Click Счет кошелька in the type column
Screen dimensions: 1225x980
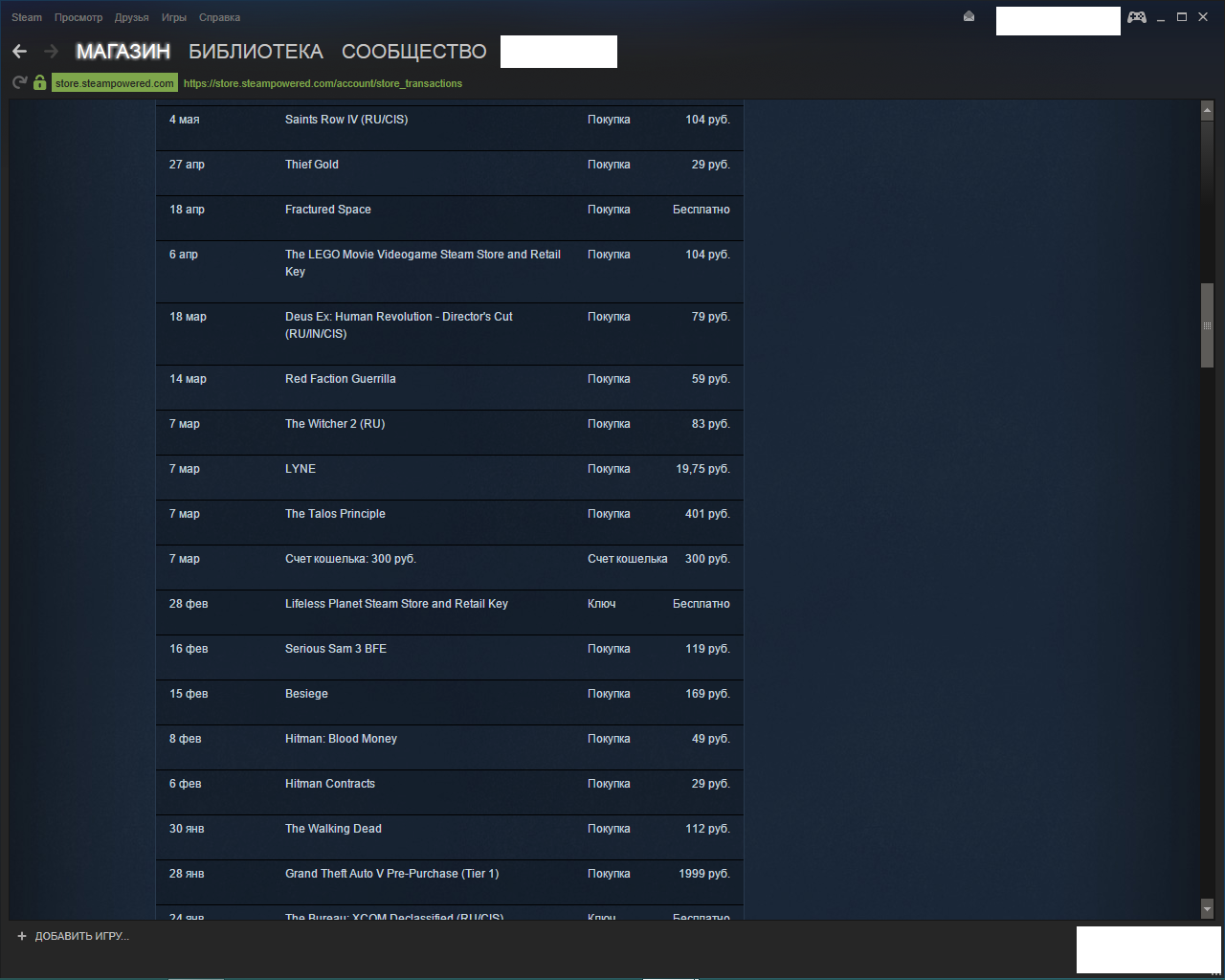pyautogui.click(x=628, y=559)
